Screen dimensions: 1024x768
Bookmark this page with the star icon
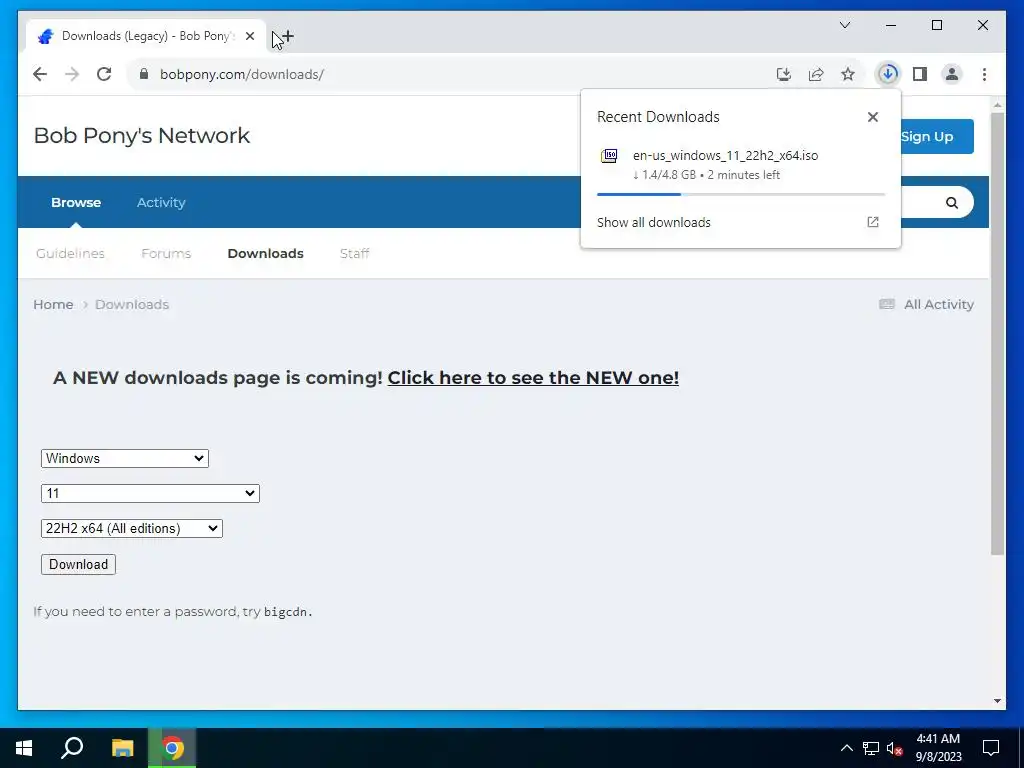(848, 74)
